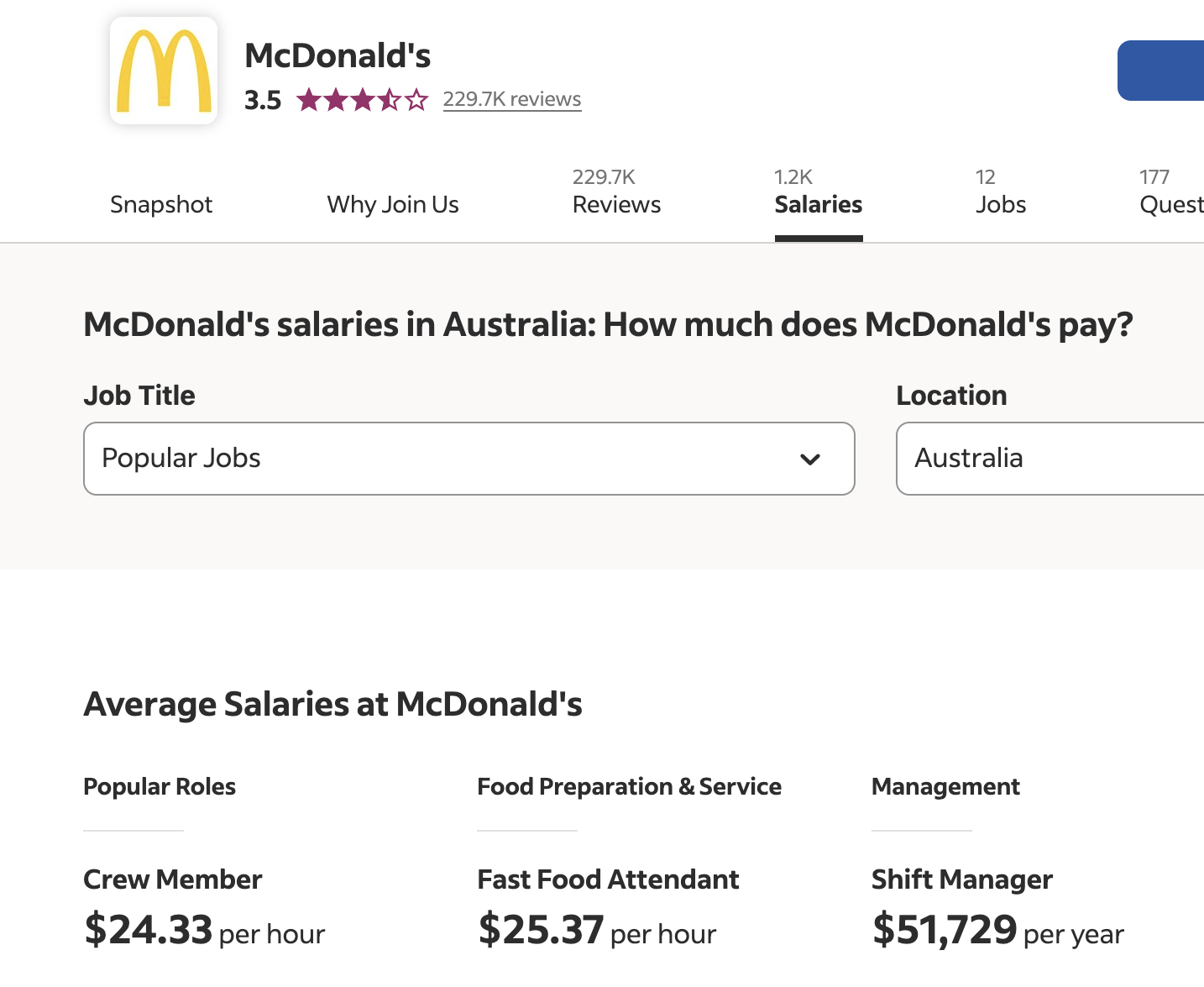The width and height of the screenshot is (1204, 987).
Task: Open the Fast Food Attendant salary link
Action: point(608,879)
